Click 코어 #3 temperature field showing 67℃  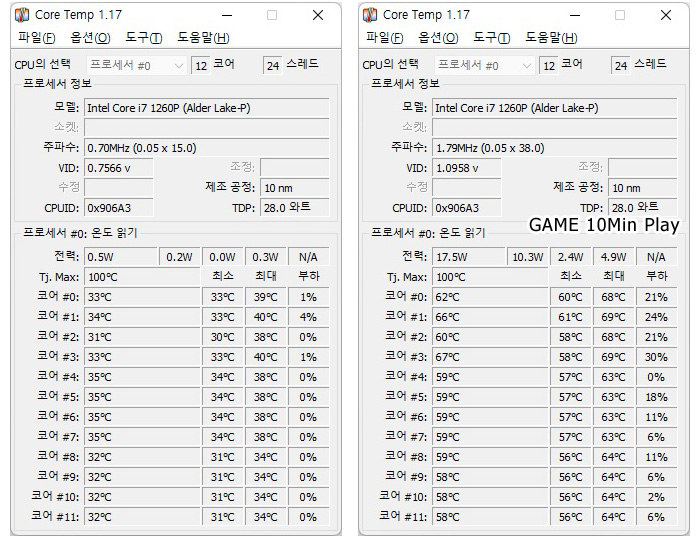point(490,357)
